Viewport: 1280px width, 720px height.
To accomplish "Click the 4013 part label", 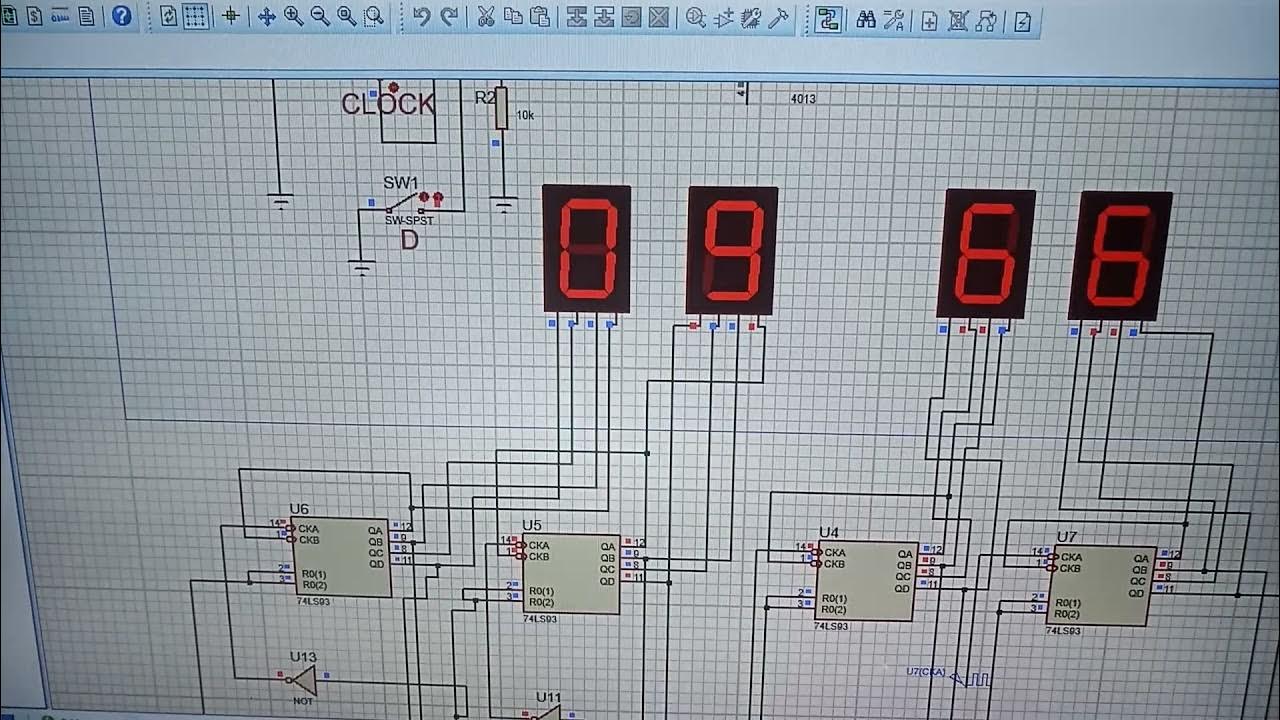I will [x=803, y=99].
